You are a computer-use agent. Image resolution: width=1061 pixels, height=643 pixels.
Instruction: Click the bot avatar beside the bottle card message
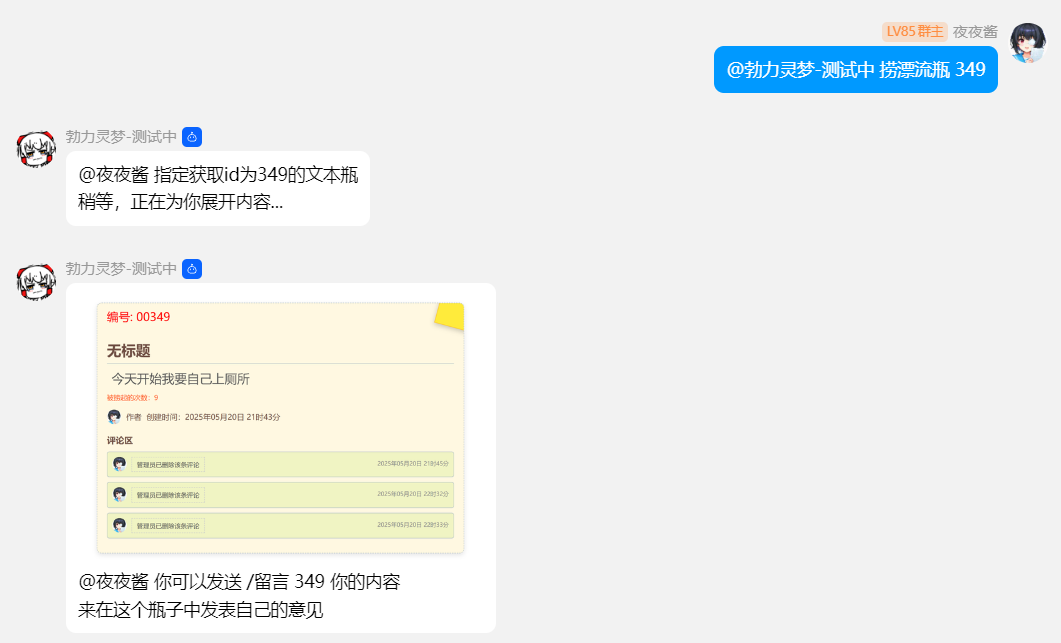(36, 282)
